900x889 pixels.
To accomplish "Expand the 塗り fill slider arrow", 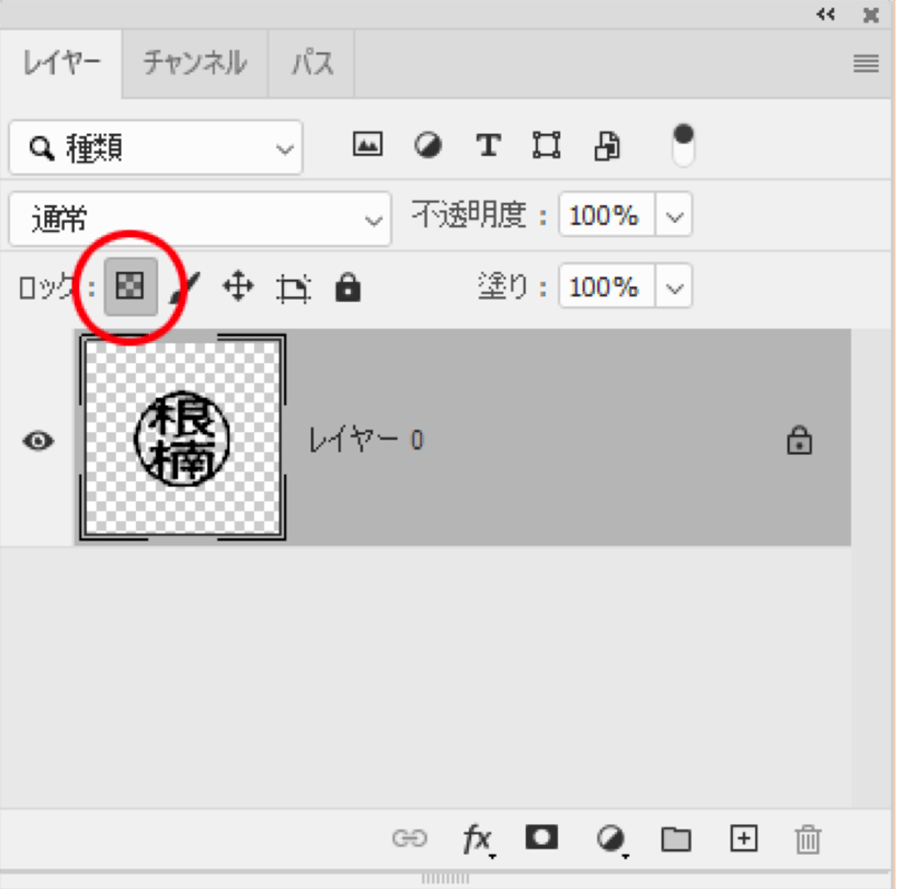I will [x=674, y=286].
